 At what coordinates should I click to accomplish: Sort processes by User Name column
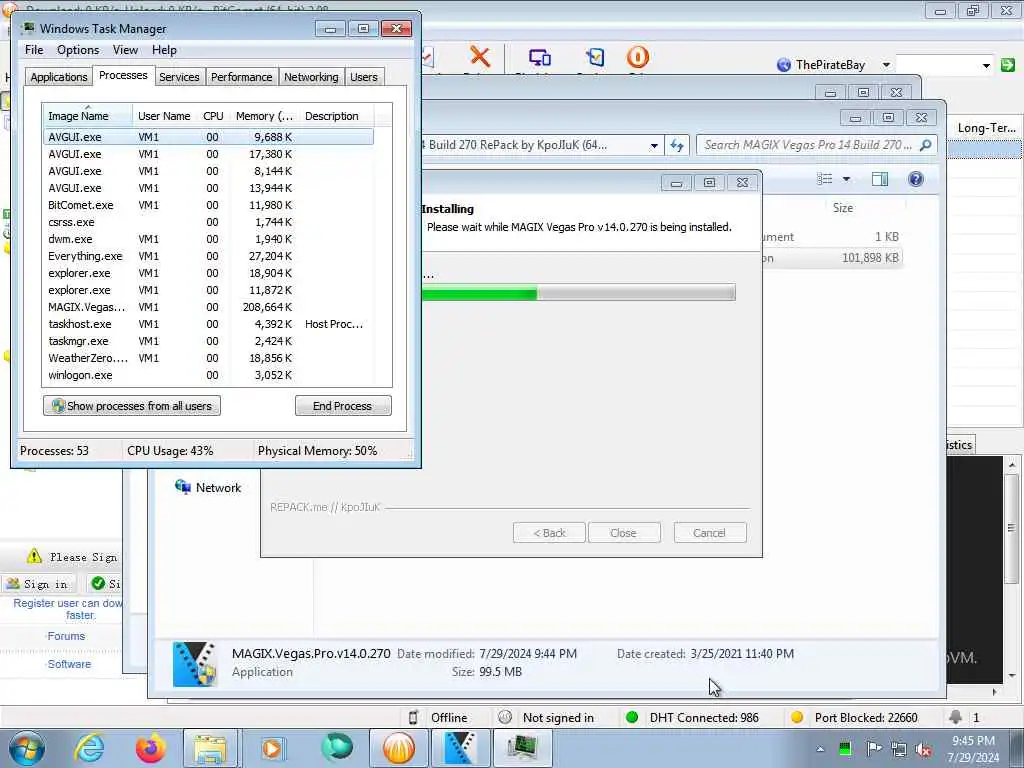pyautogui.click(x=164, y=116)
